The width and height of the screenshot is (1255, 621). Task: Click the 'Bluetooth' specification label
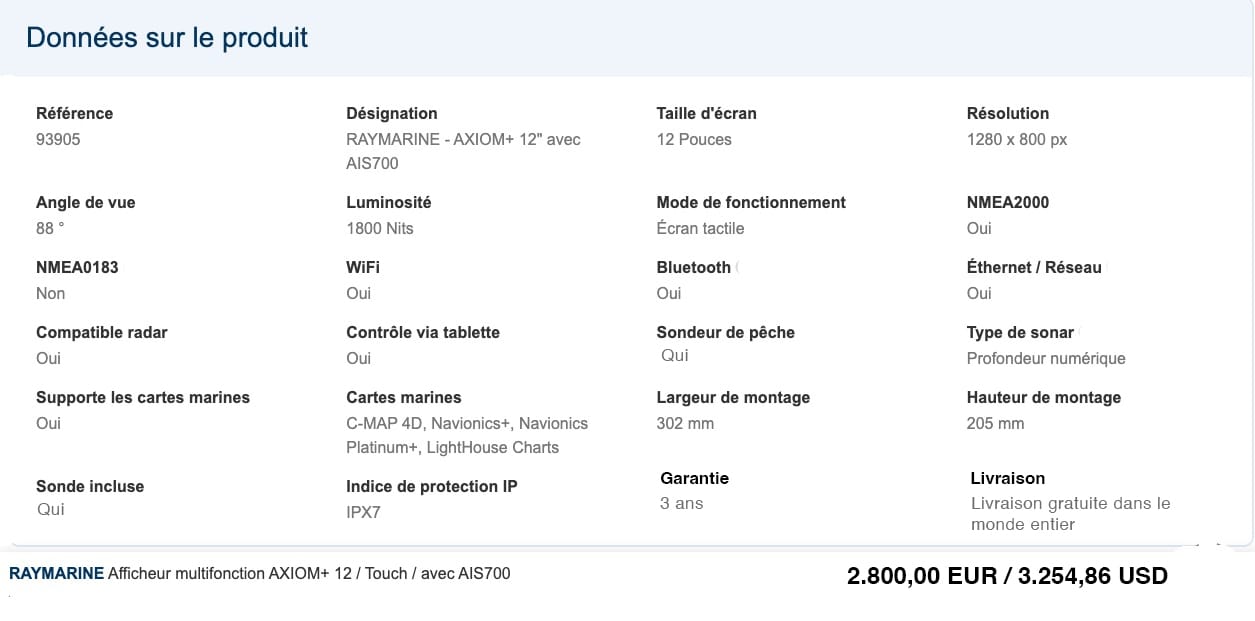pyautogui.click(x=694, y=268)
